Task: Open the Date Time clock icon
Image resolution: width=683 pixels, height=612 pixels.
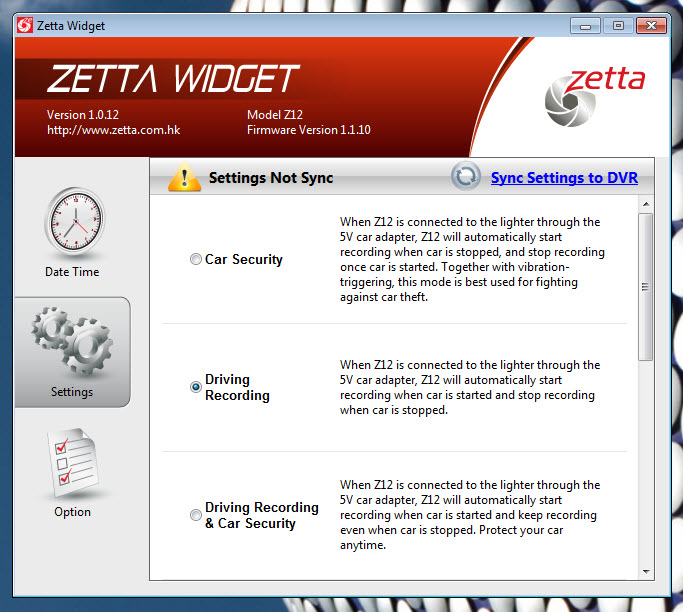Action: [x=75, y=221]
